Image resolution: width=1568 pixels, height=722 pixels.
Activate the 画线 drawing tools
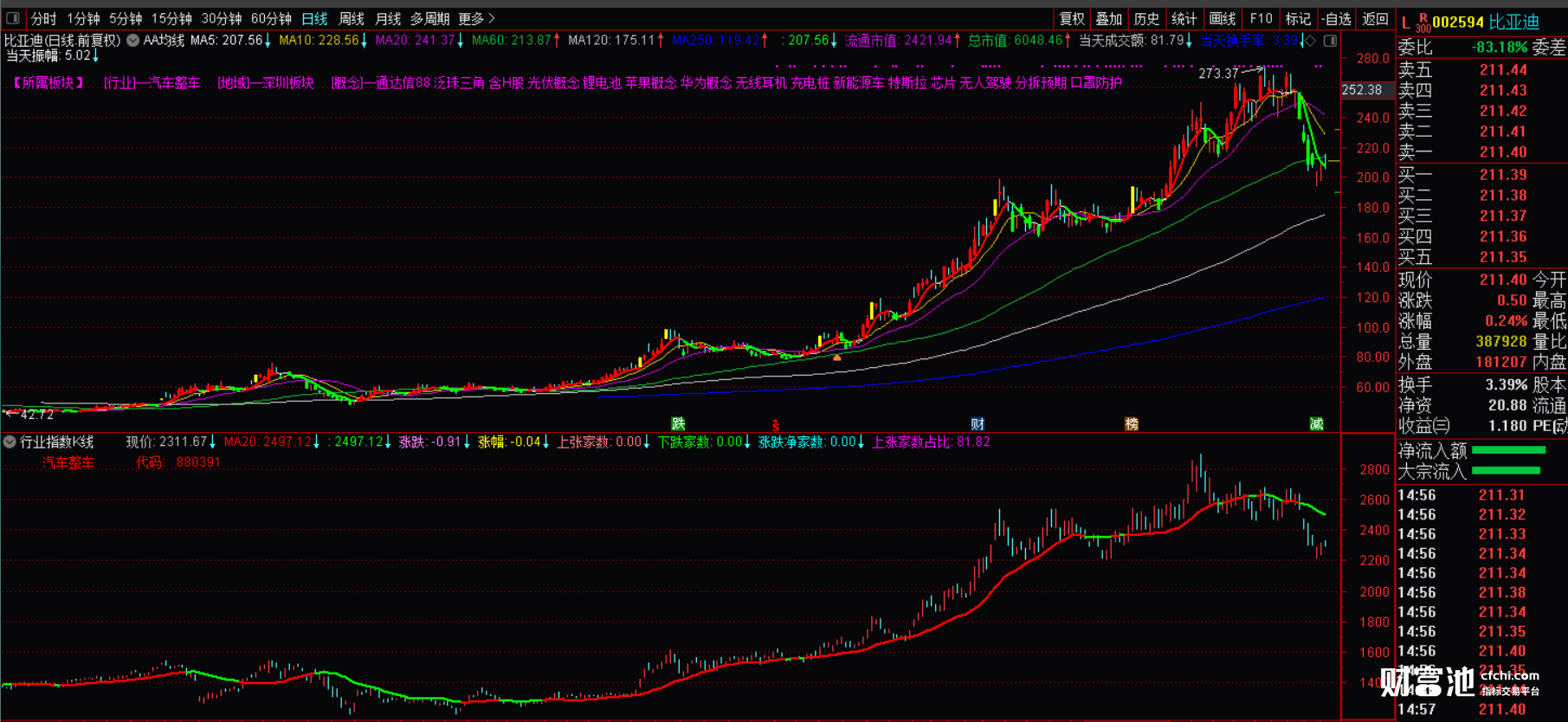point(1222,18)
